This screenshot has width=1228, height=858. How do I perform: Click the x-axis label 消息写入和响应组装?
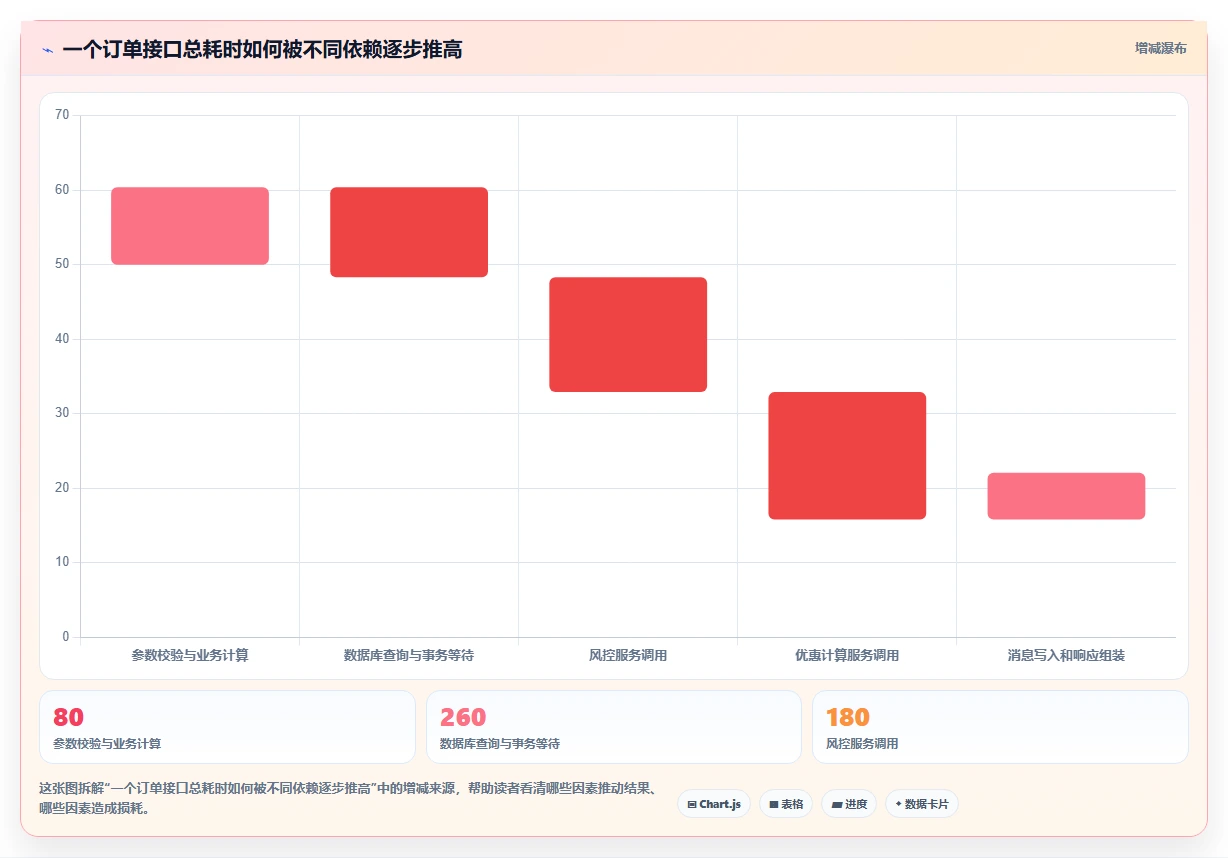tap(1066, 656)
